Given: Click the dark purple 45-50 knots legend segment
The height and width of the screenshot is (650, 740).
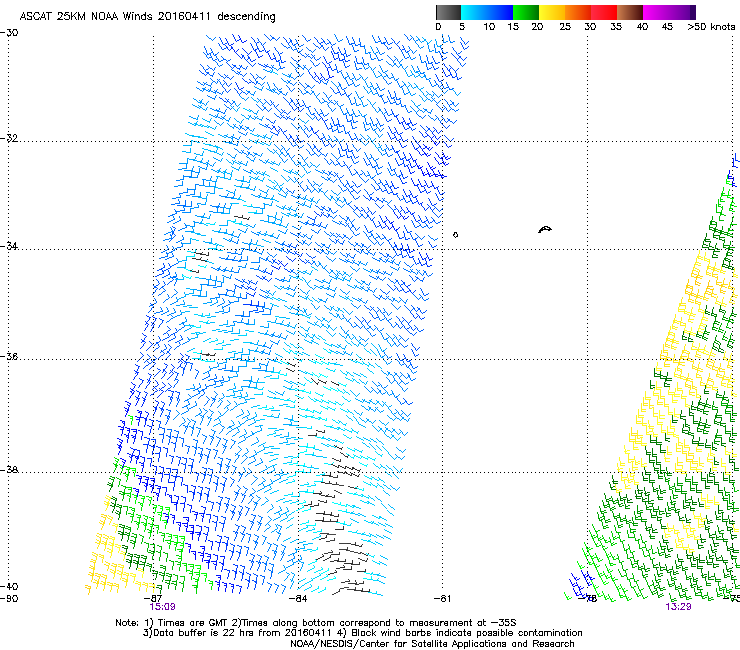Looking at the screenshot, I should (682, 12).
